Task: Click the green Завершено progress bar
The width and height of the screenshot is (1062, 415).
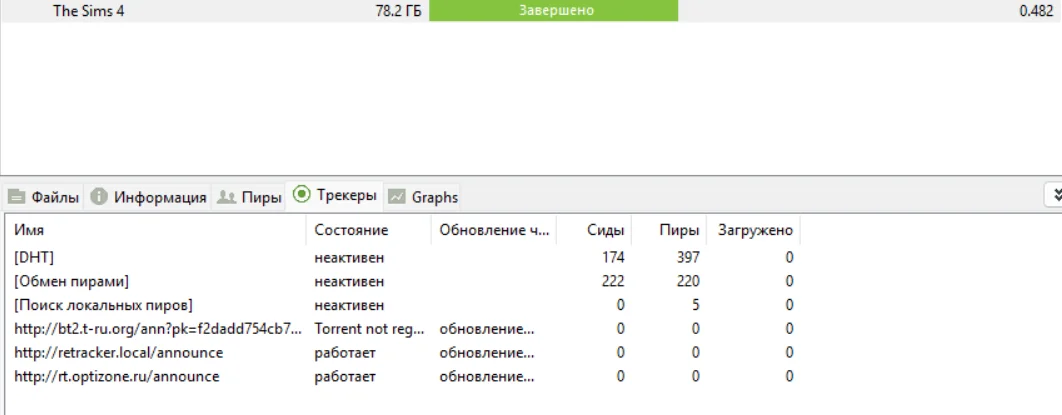Action: (x=553, y=11)
